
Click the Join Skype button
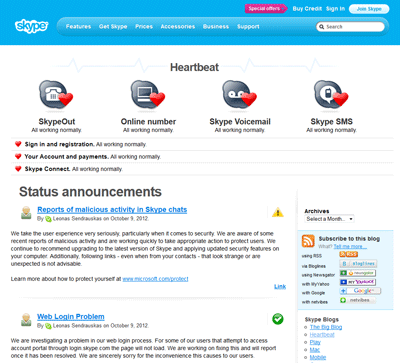(369, 9)
